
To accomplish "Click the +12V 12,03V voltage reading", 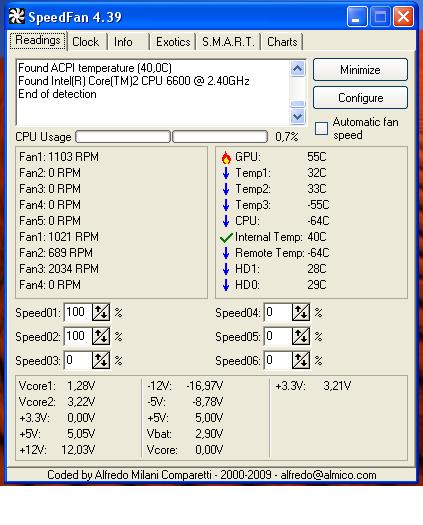I will [57, 450].
